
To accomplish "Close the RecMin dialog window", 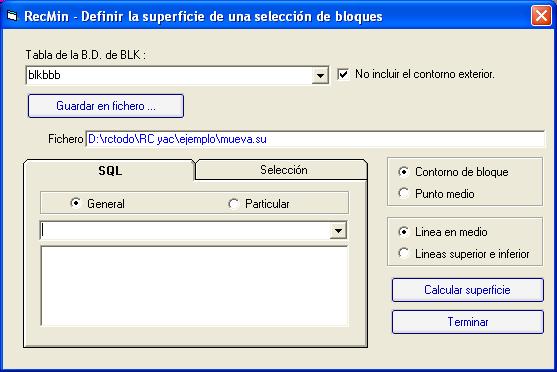I will [541, 16].
